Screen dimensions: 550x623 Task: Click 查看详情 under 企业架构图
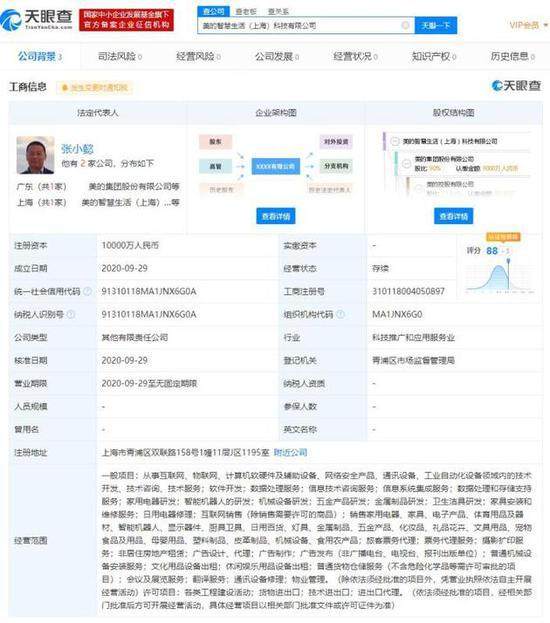click(276, 216)
